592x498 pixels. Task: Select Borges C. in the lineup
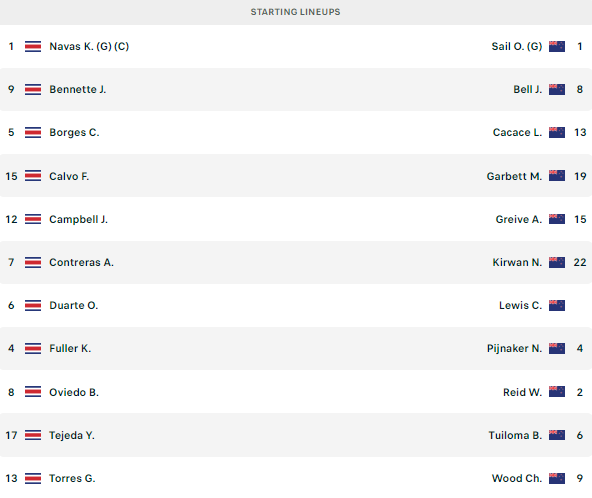coord(74,133)
